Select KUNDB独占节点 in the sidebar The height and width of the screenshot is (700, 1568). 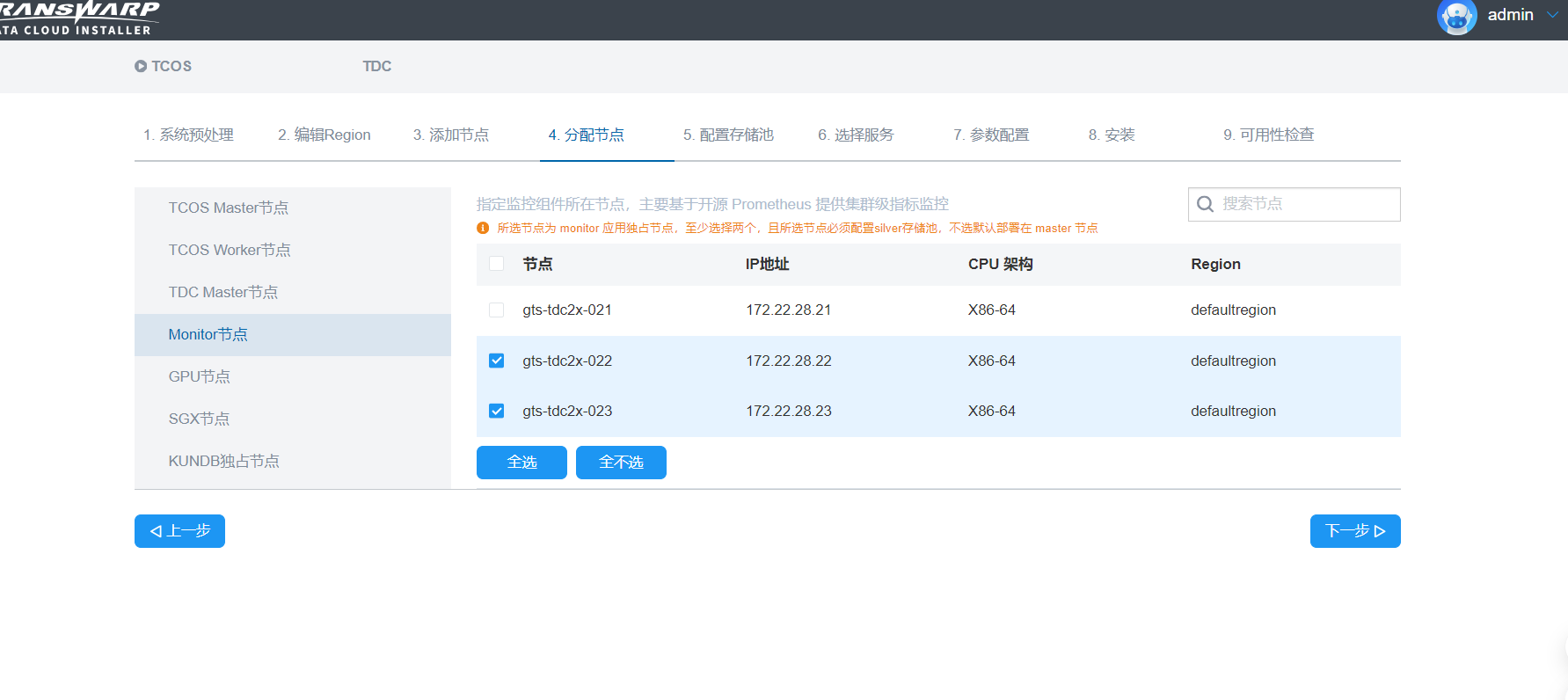(x=293, y=461)
